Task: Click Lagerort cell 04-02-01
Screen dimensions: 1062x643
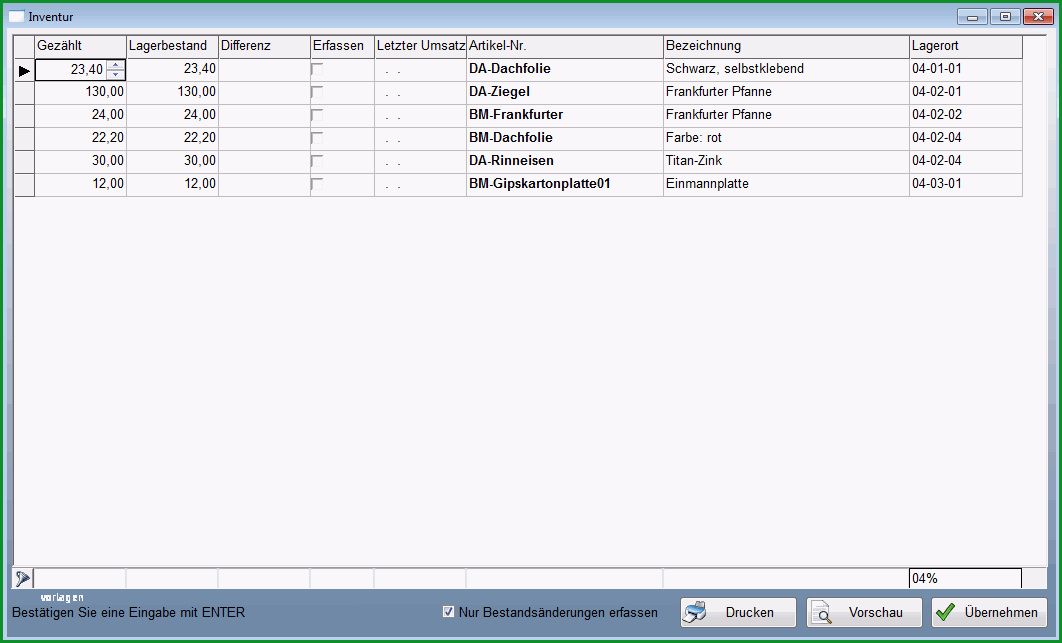Action: [x=966, y=92]
